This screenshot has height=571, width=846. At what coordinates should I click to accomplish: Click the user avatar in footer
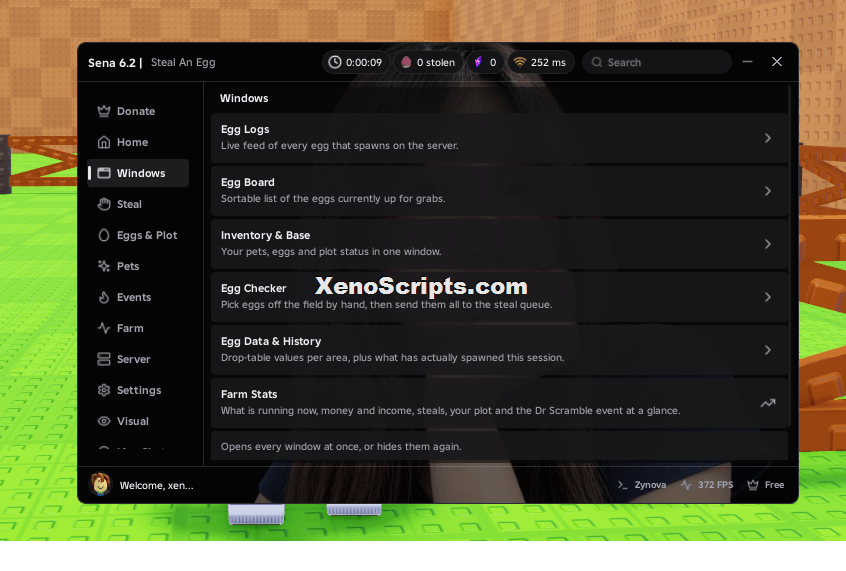pos(100,484)
